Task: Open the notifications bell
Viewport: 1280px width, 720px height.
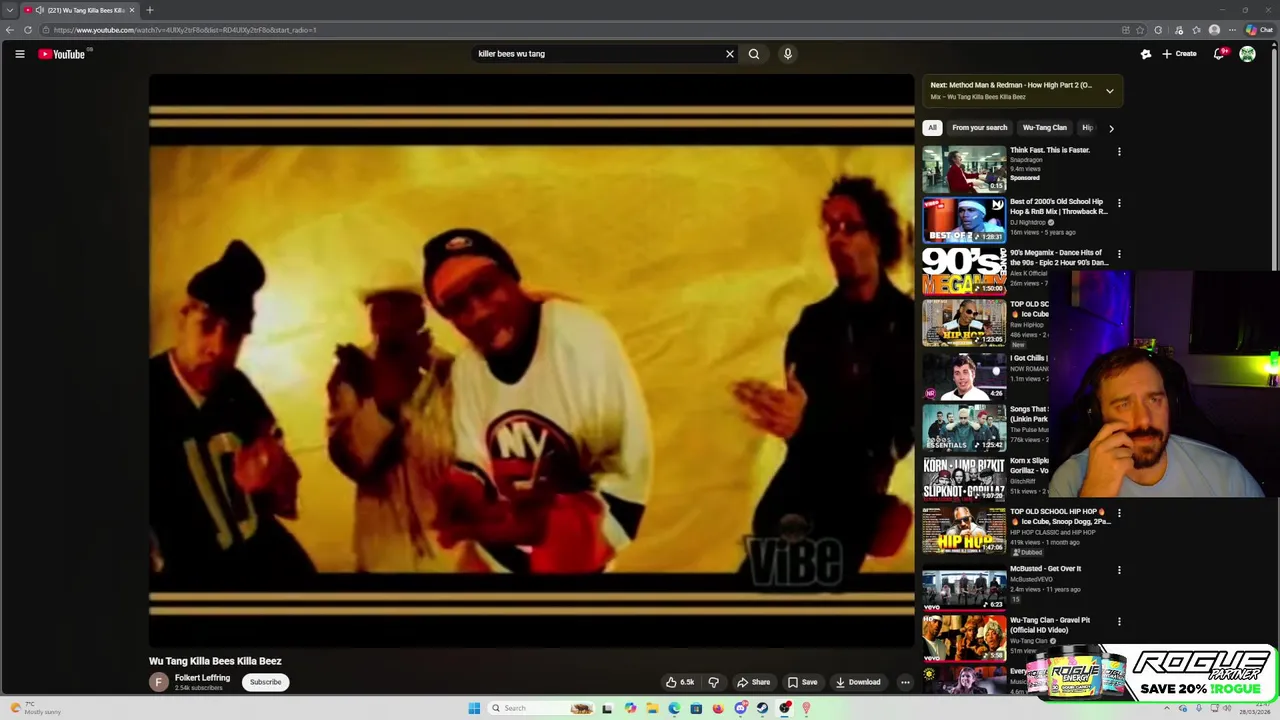Action: [x=1219, y=54]
